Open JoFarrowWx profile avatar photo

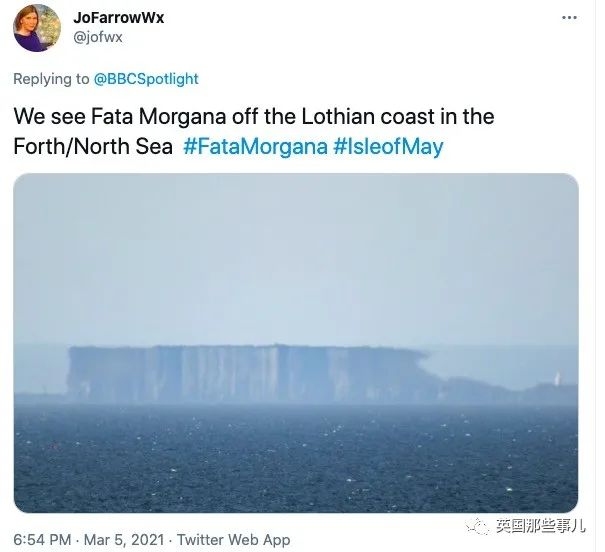coord(37,28)
